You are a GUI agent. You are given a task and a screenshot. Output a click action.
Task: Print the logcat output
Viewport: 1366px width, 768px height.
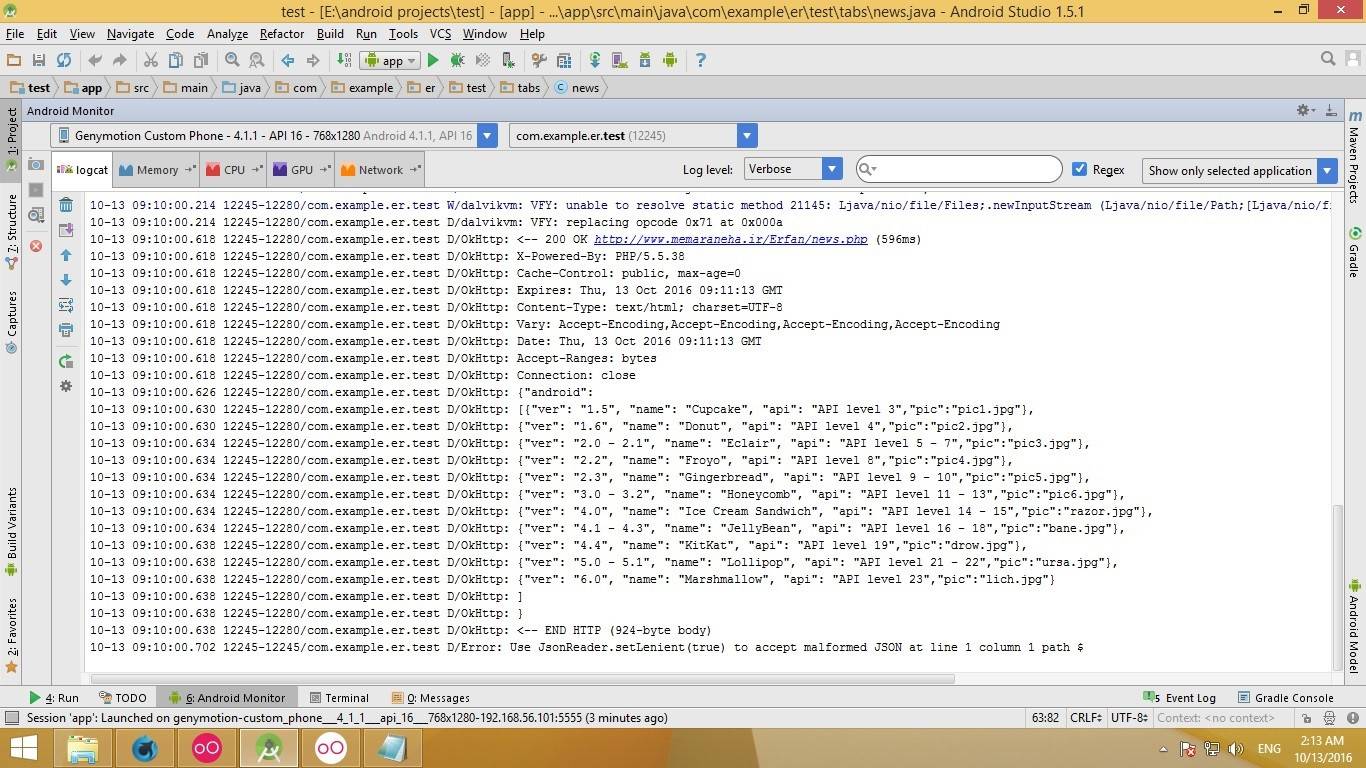[66, 330]
